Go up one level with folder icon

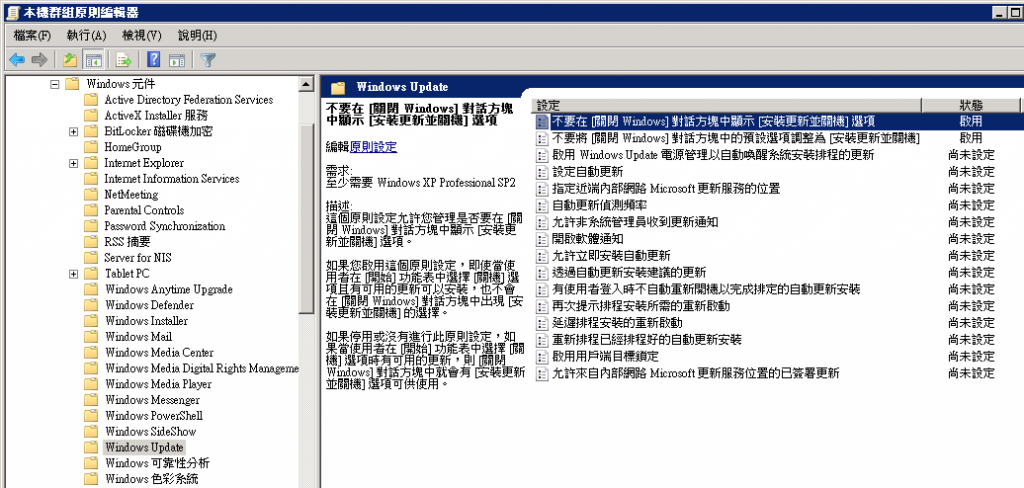point(70,60)
